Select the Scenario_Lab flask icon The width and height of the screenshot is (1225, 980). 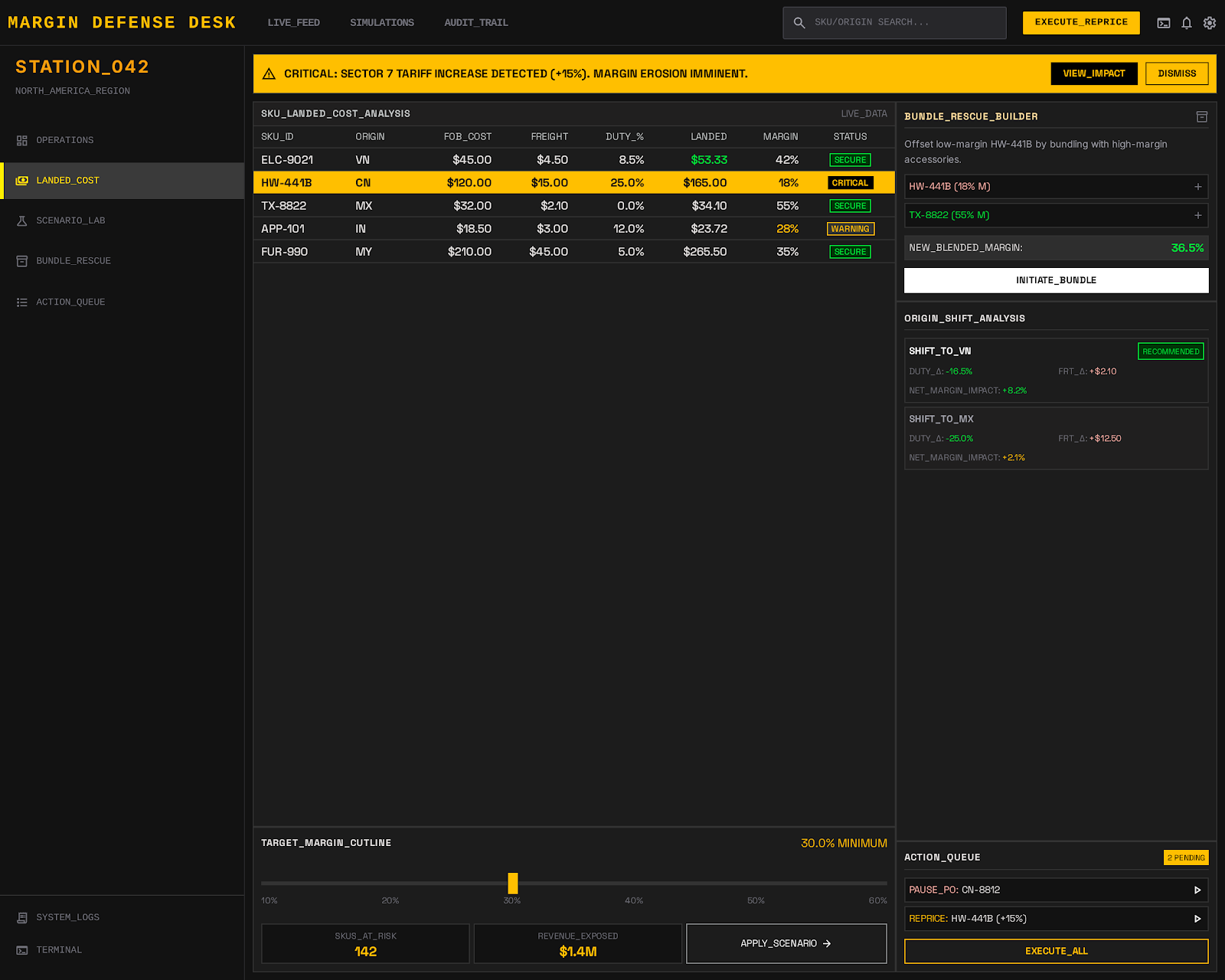point(22,220)
